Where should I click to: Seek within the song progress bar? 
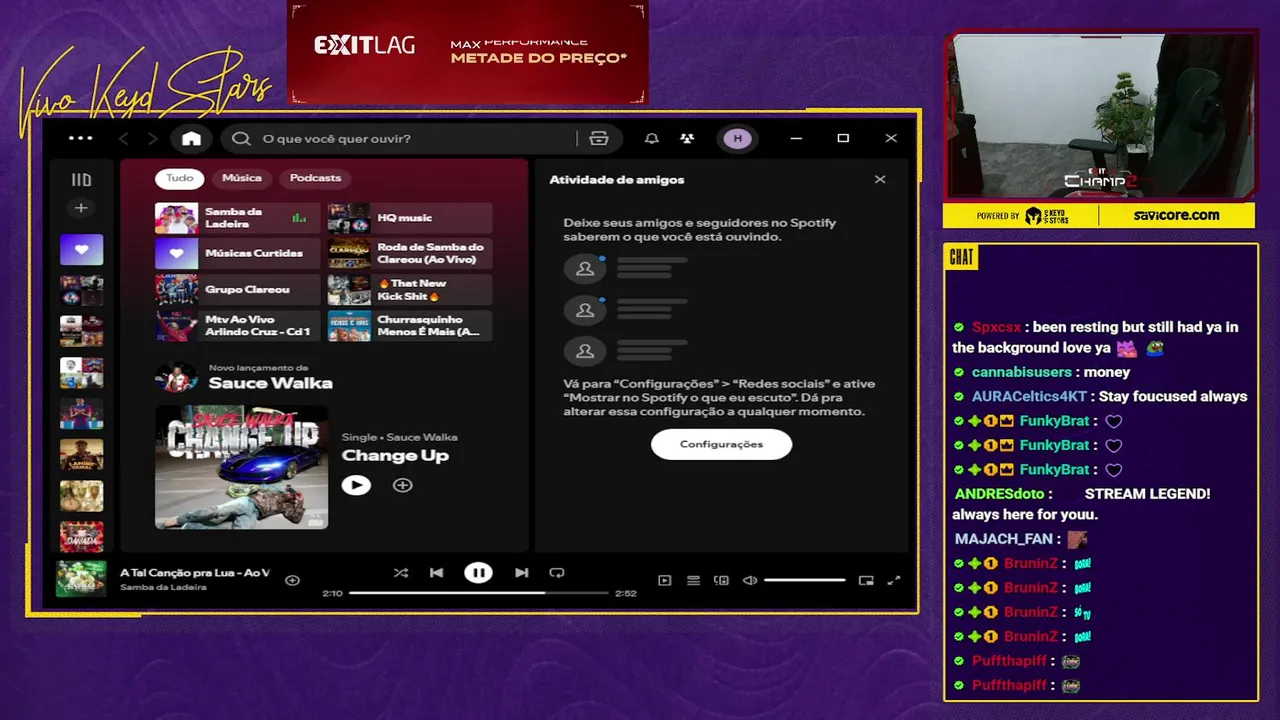coord(478,593)
